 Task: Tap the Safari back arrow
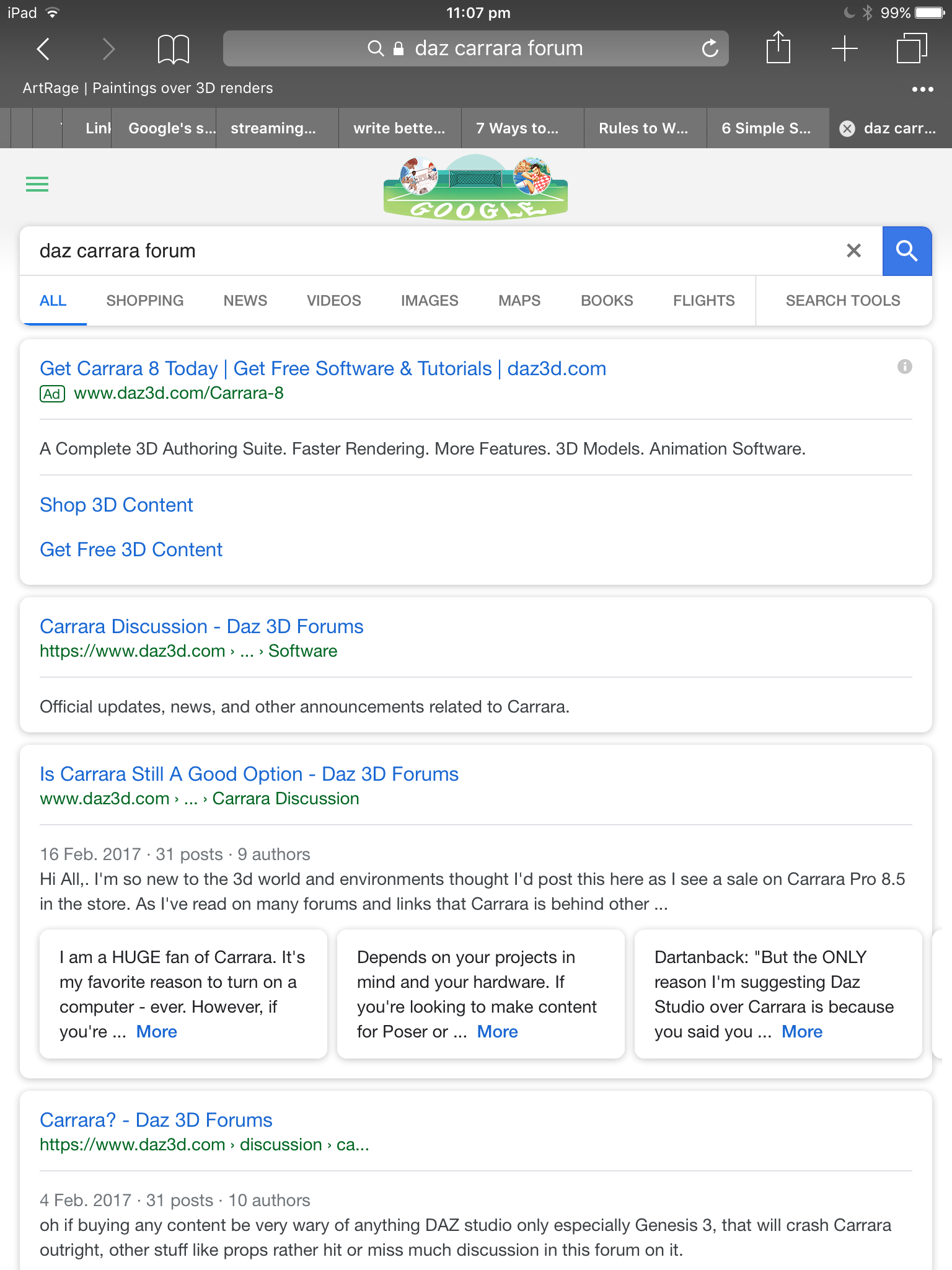click(x=43, y=48)
